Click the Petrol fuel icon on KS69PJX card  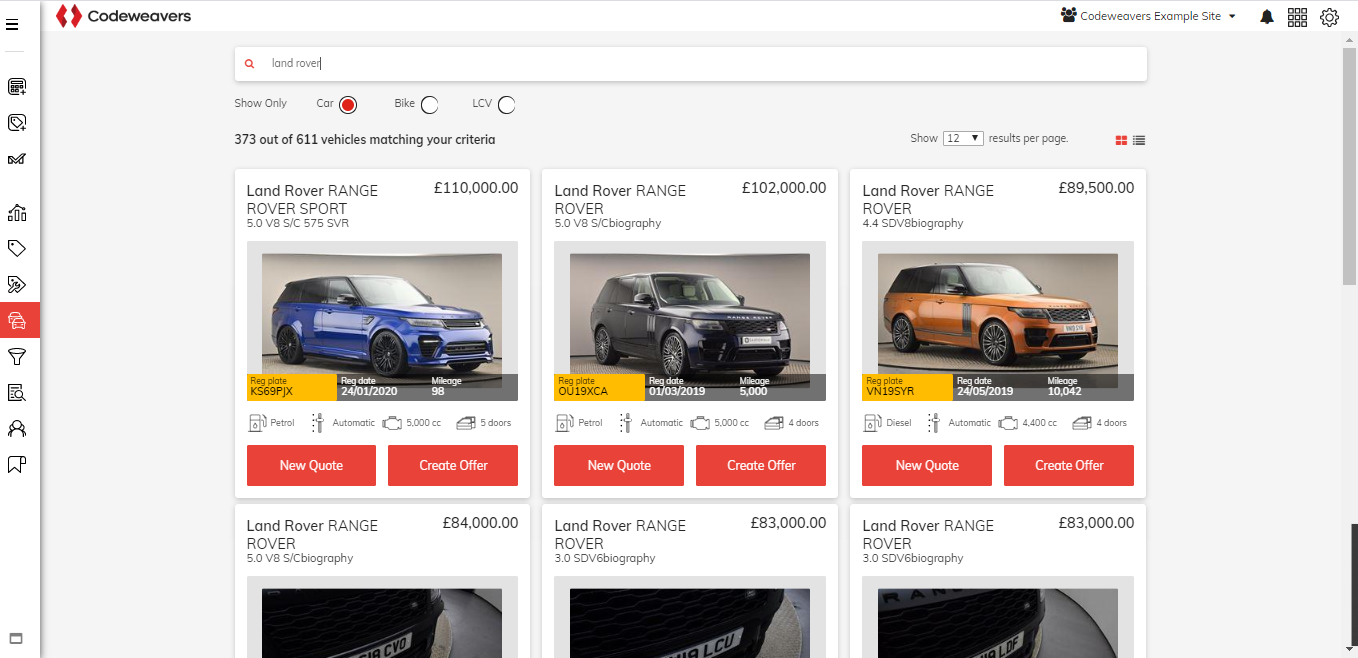(257, 423)
